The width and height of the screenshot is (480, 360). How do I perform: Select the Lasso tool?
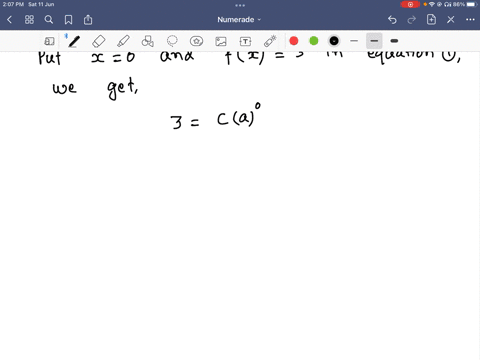point(172,41)
